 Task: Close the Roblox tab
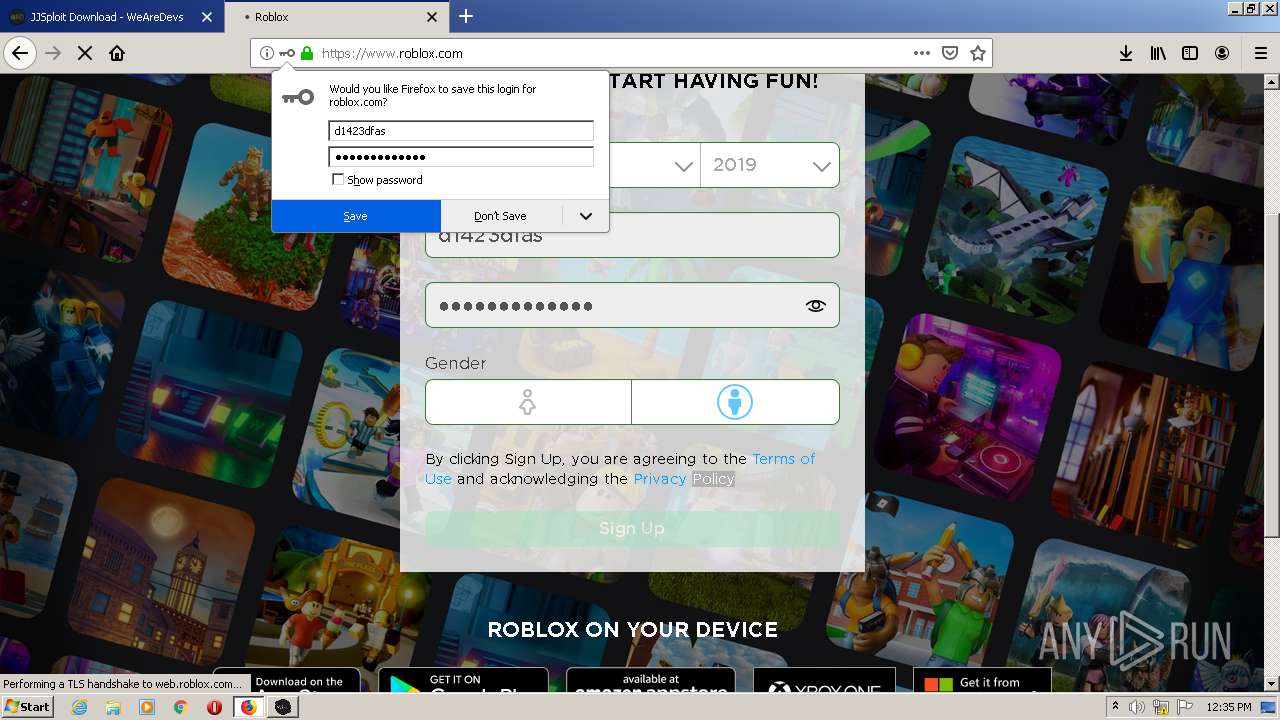tap(432, 17)
